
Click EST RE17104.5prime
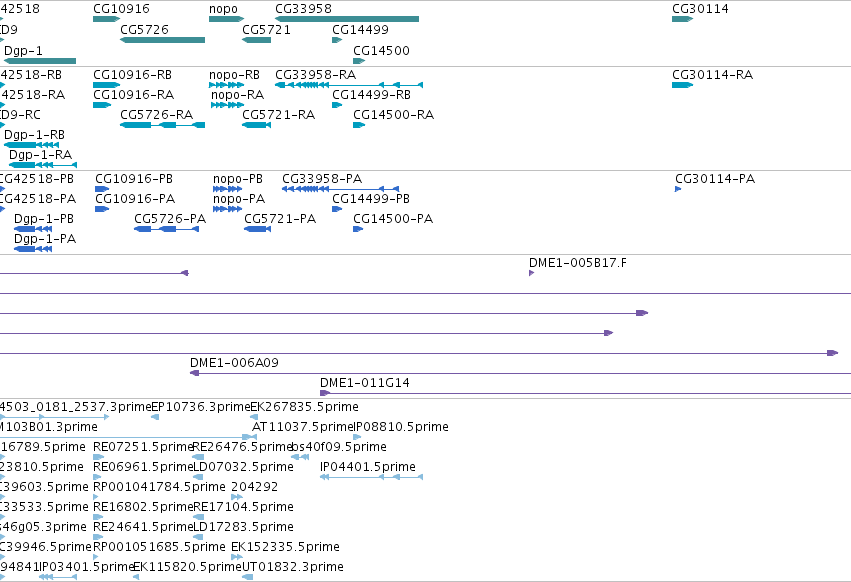198,517
